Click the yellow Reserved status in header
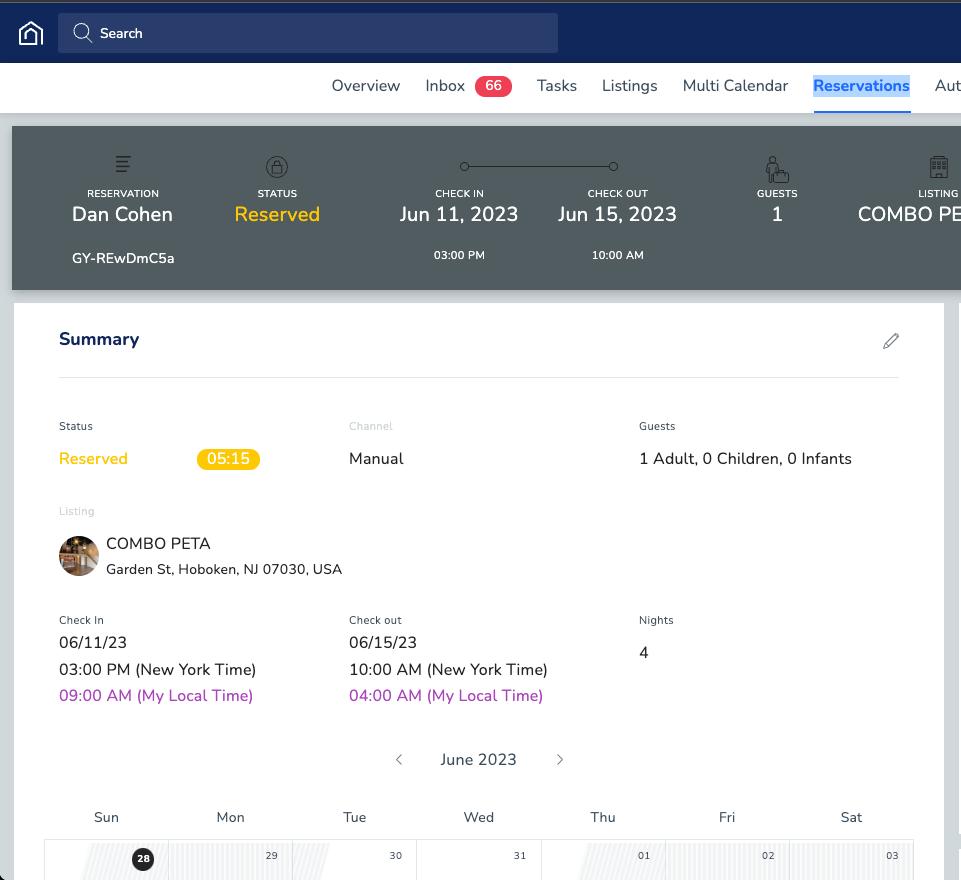Image resolution: width=961 pixels, height=880 pixels. [277, 214]
